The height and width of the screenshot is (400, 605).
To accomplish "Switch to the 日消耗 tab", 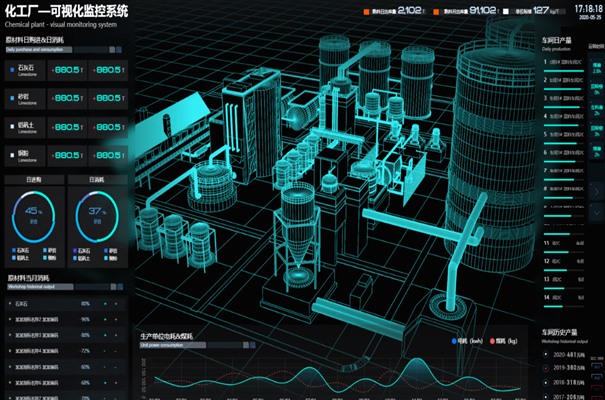I will (97, 180).
